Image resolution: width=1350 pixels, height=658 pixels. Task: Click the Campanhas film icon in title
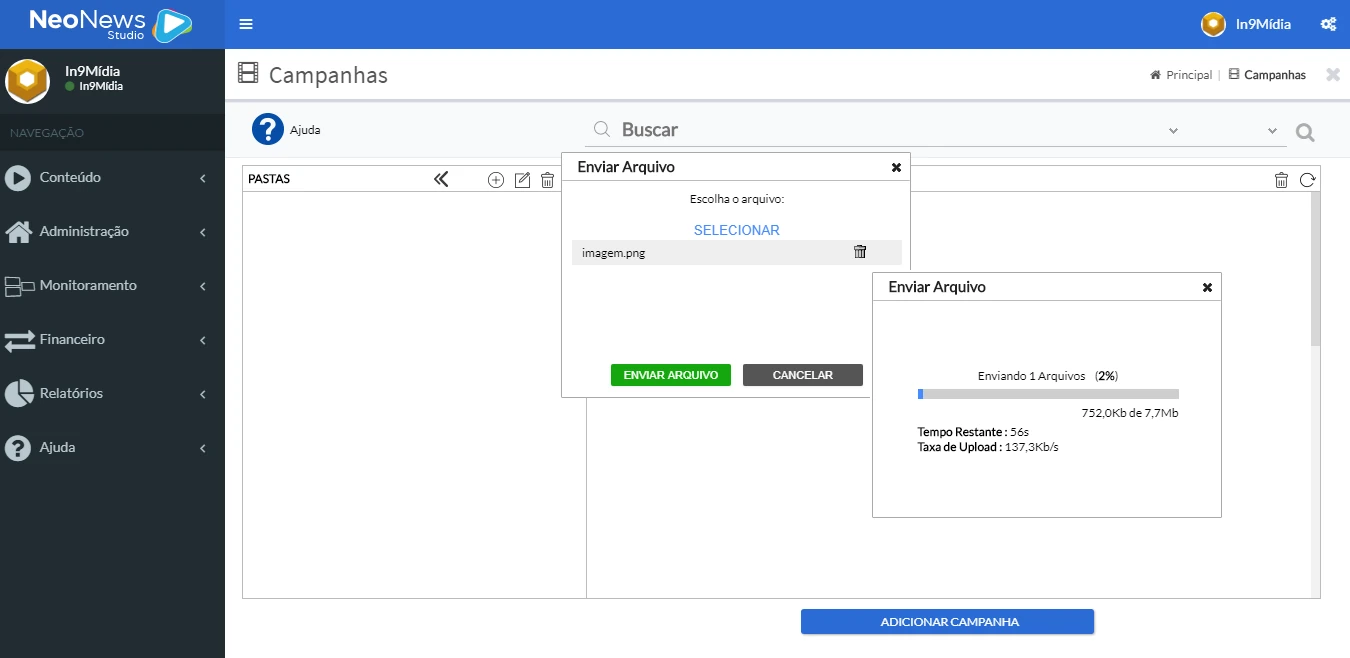(x=248, y=73)
